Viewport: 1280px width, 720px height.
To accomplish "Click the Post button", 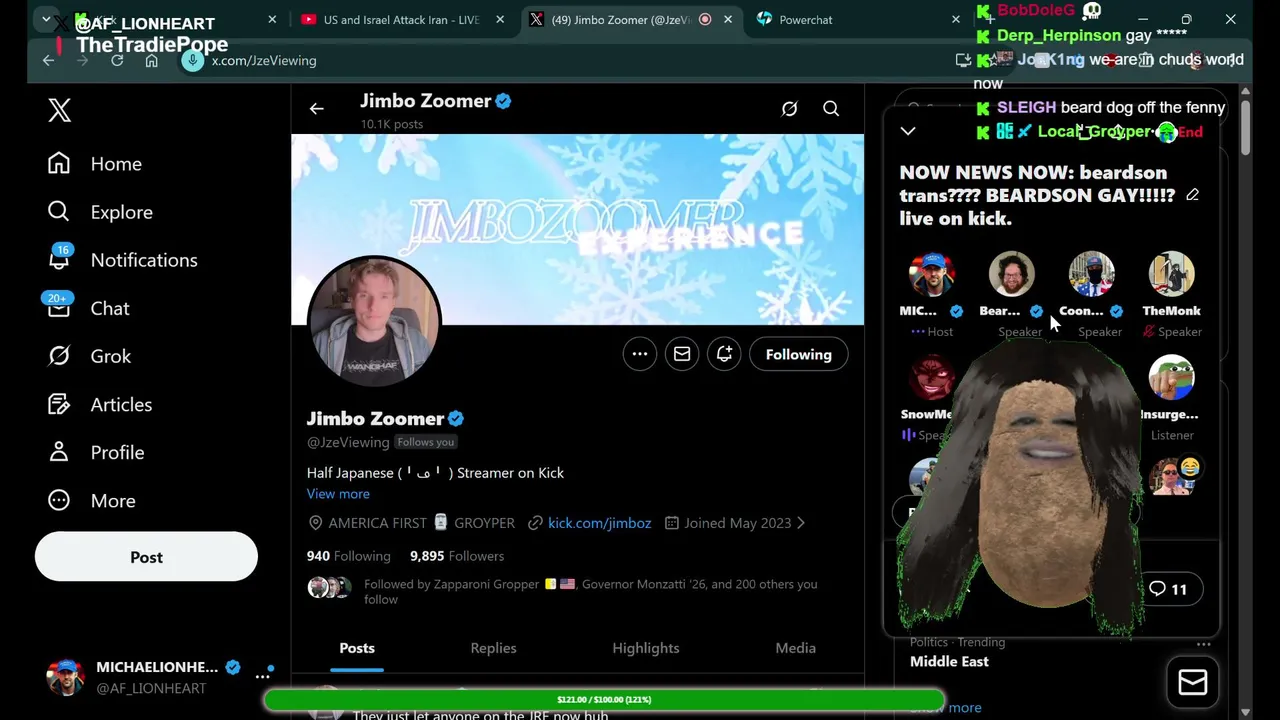I will [146, 557].
